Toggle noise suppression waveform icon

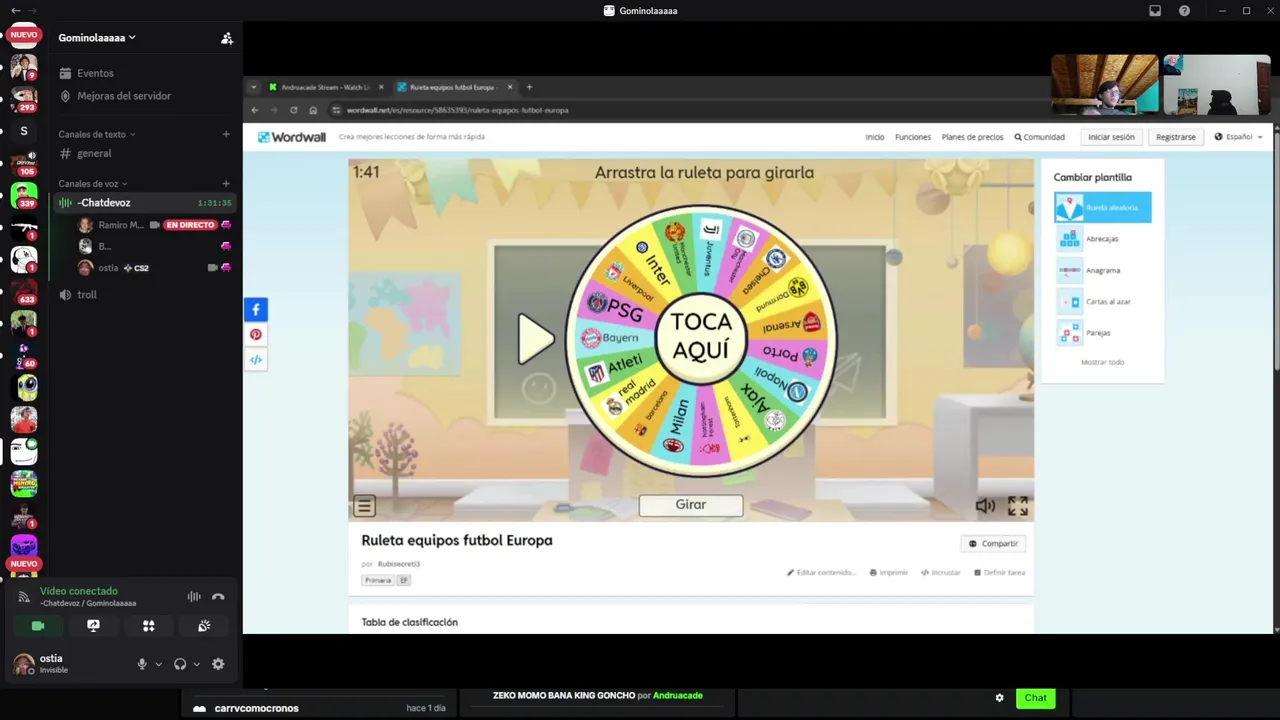[194, 597]
